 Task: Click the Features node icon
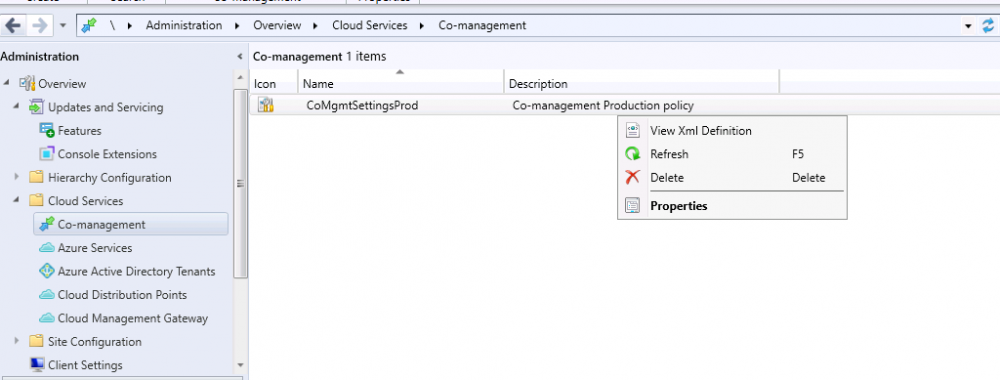tap(47, 130)
